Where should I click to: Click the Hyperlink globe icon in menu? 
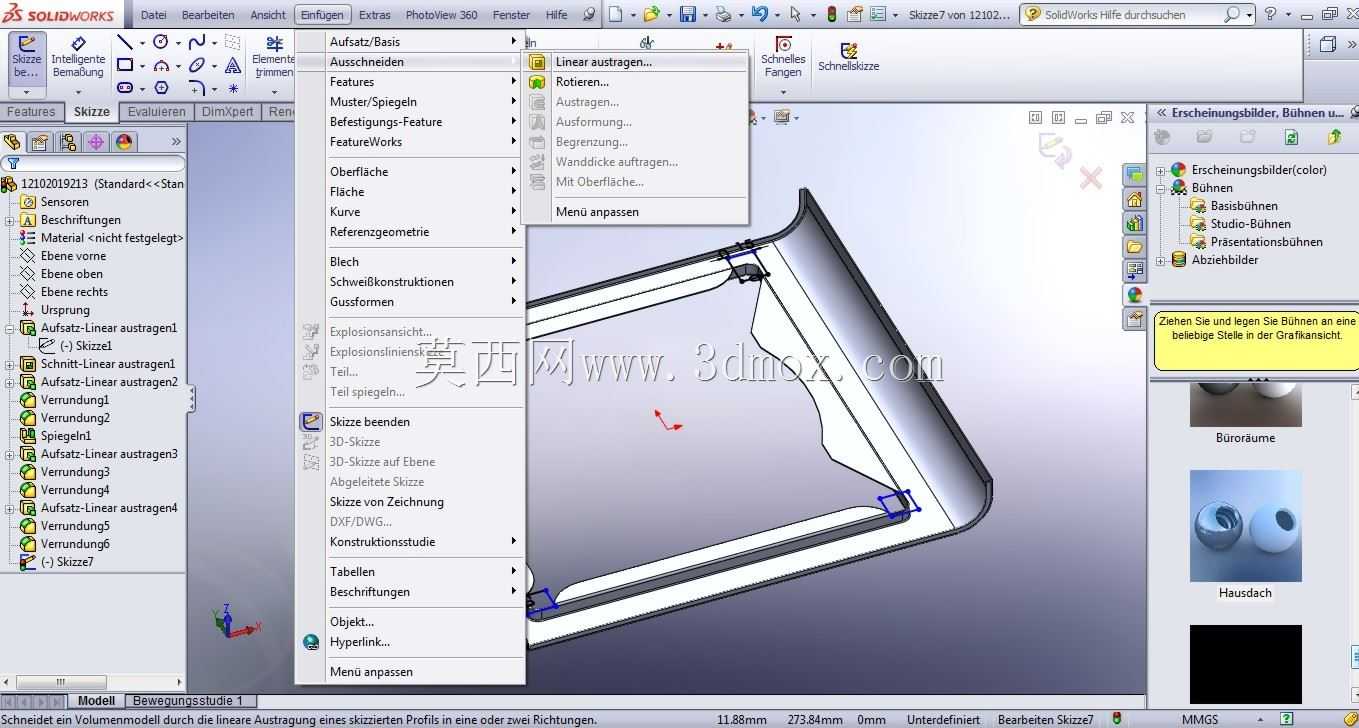[x=311, y=642]
